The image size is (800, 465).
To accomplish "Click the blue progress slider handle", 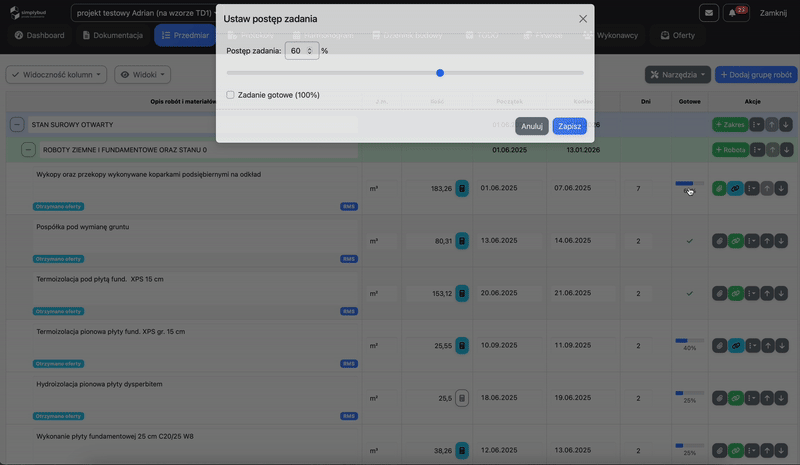I will coord(440,73).
